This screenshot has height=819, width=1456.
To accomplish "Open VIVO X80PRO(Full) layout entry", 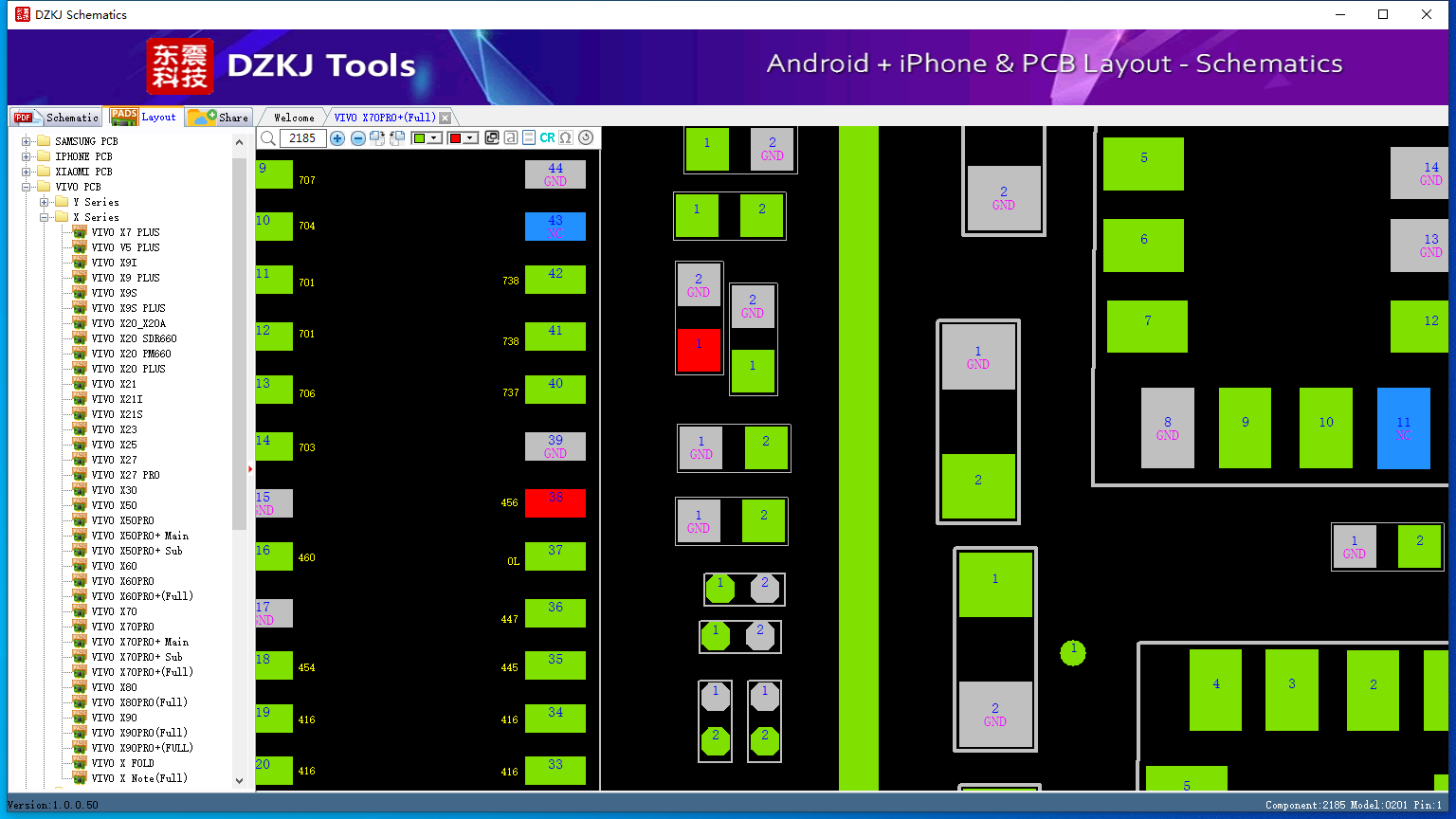I will (x=139, y=702).
